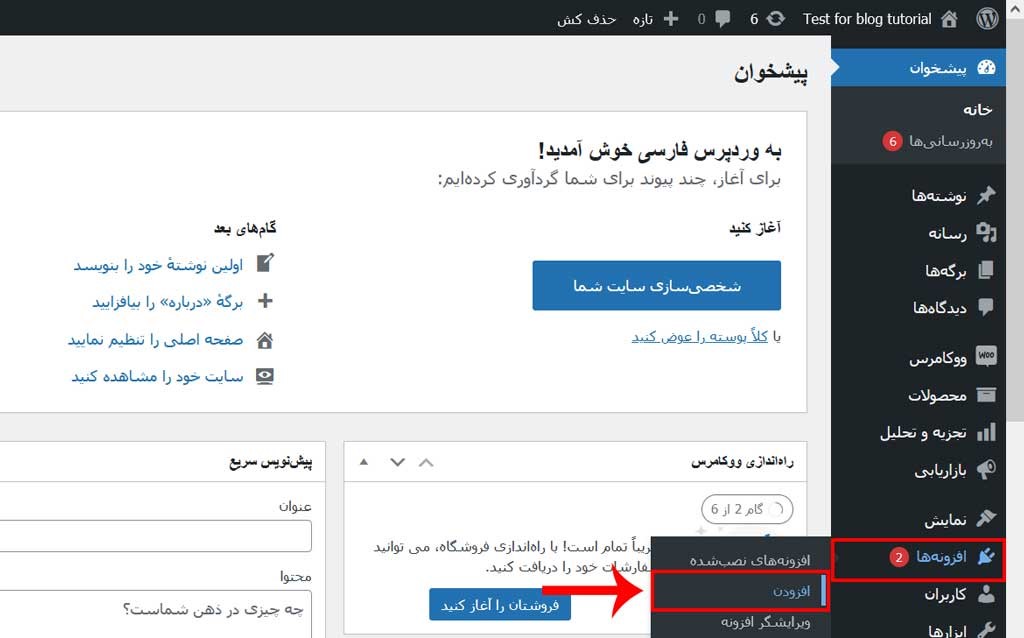Click the گام 2 از 6 progress badge

click(747, 509)
